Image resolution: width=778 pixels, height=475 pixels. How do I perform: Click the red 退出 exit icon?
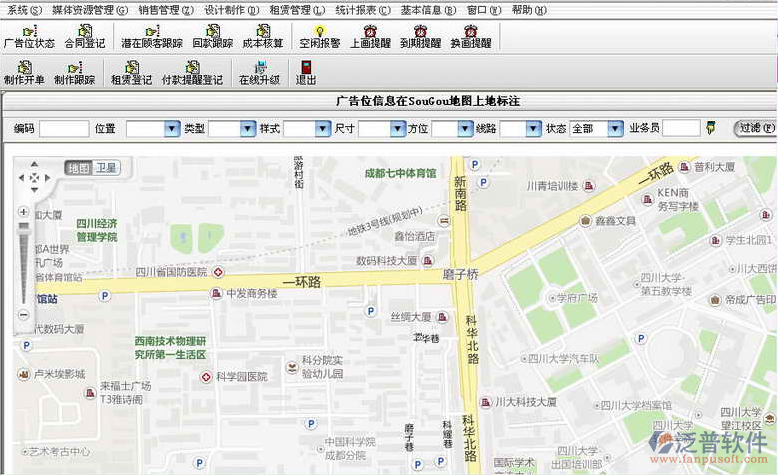coord(306,73)
